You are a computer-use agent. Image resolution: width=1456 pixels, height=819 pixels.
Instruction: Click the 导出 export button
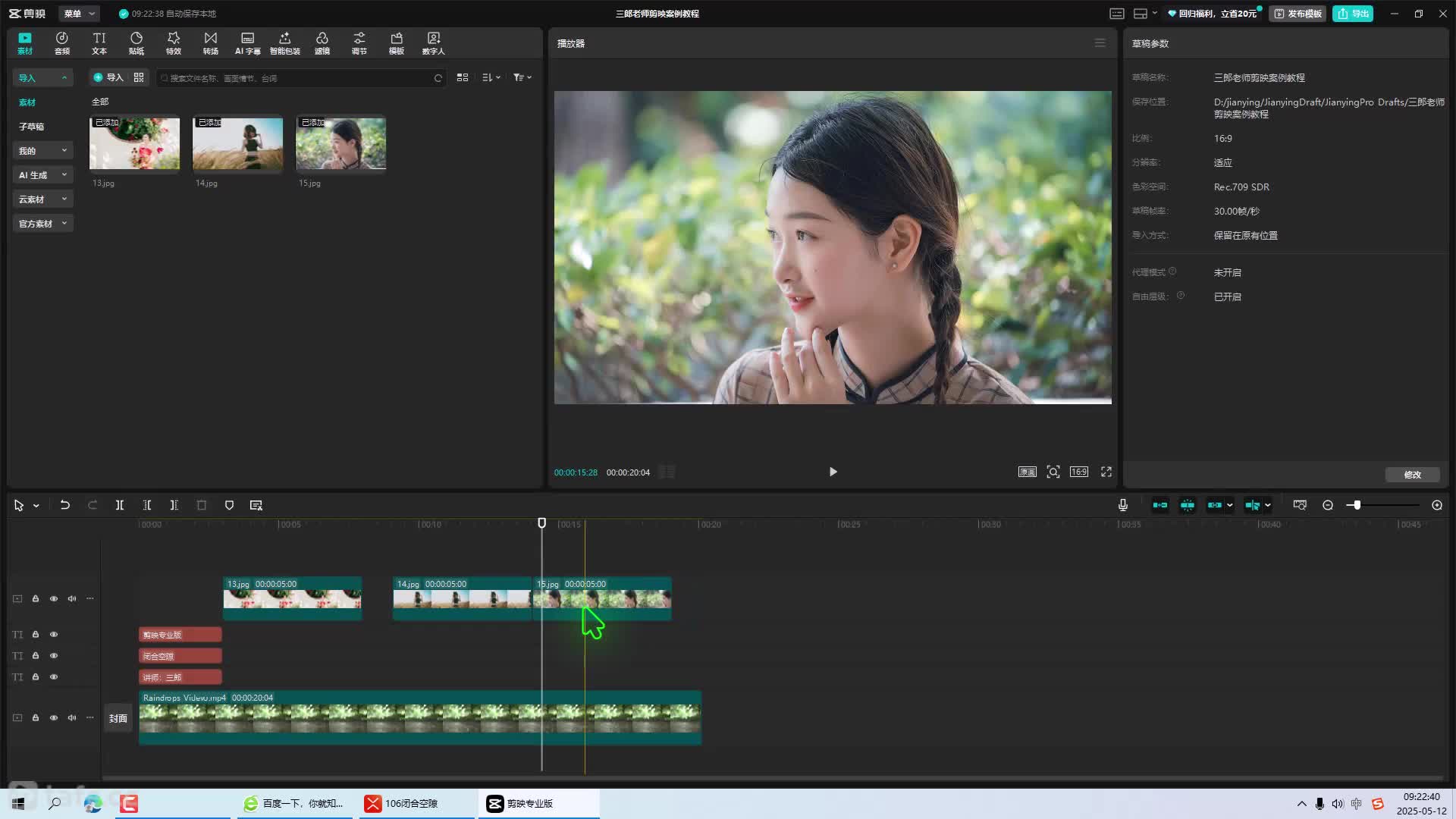1353,14
